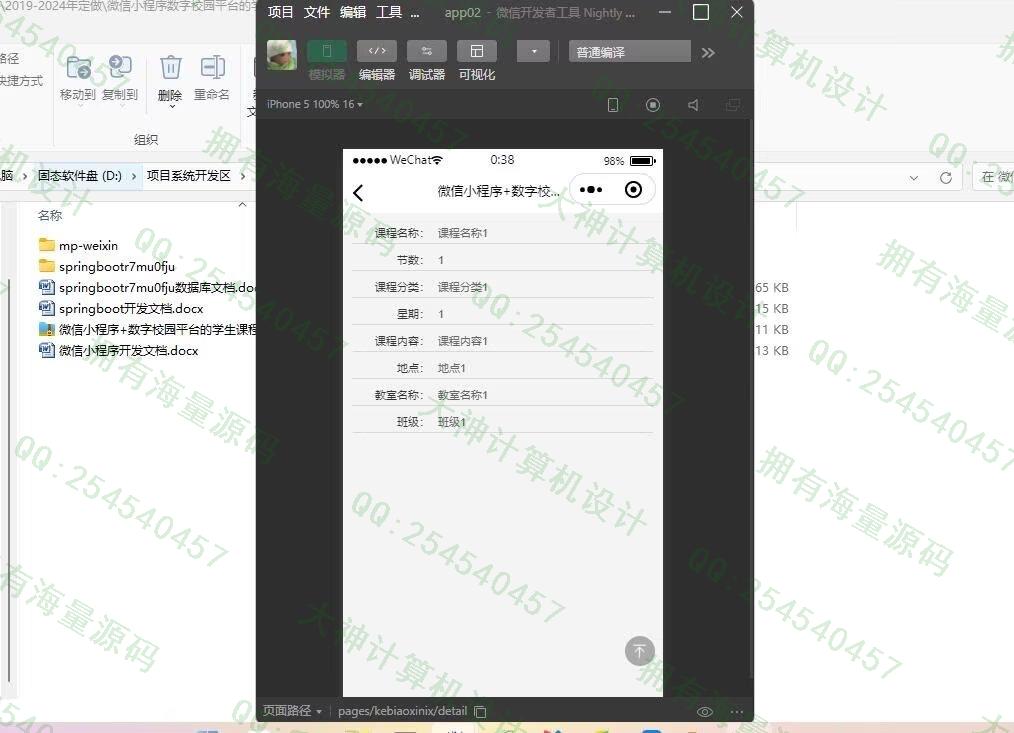This screenshot has height=733, width=1014.
Task: Click the phone rotate device icon
Action: tap(613, 105)
